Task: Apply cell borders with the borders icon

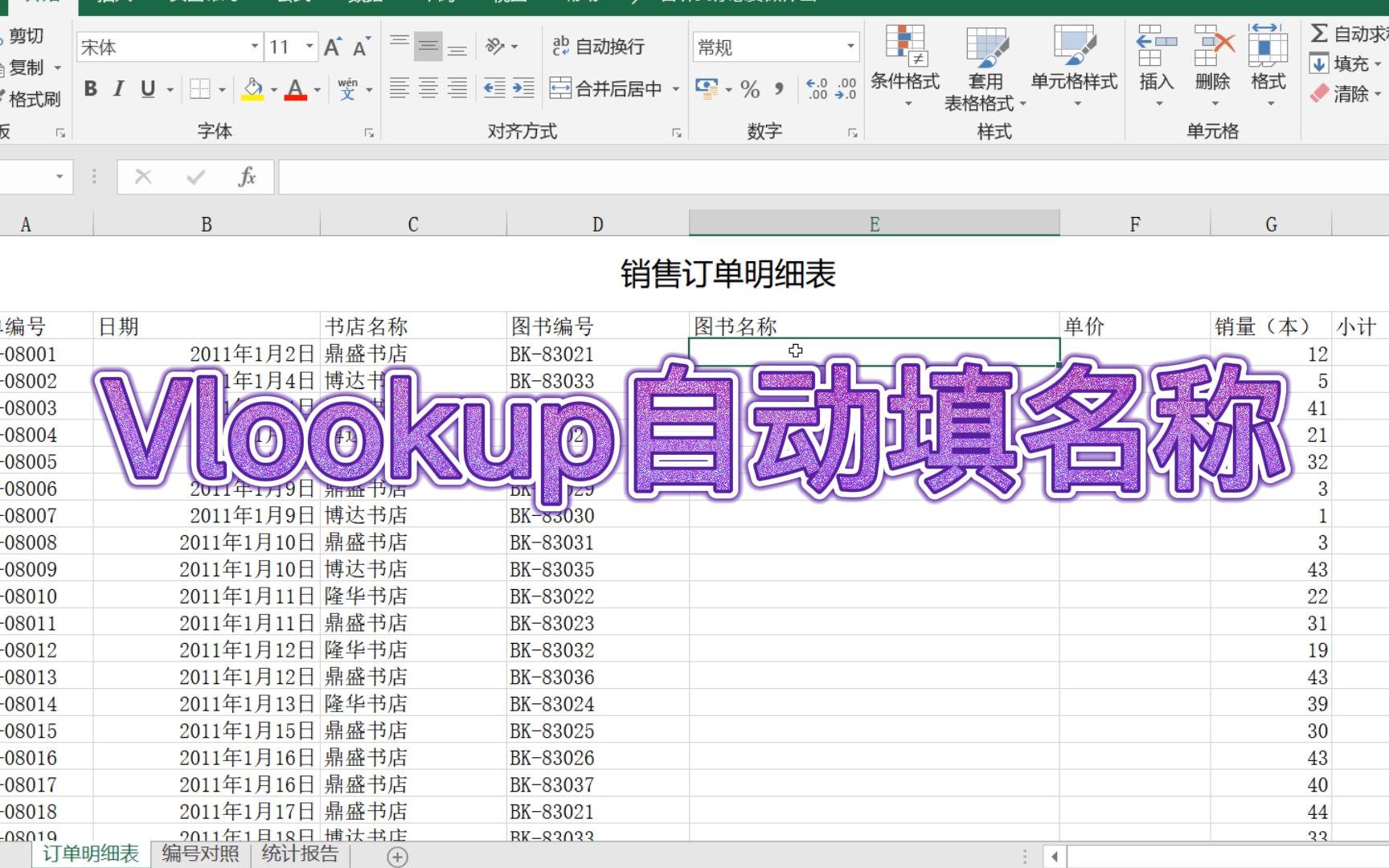Action: [x=199, y=88]
